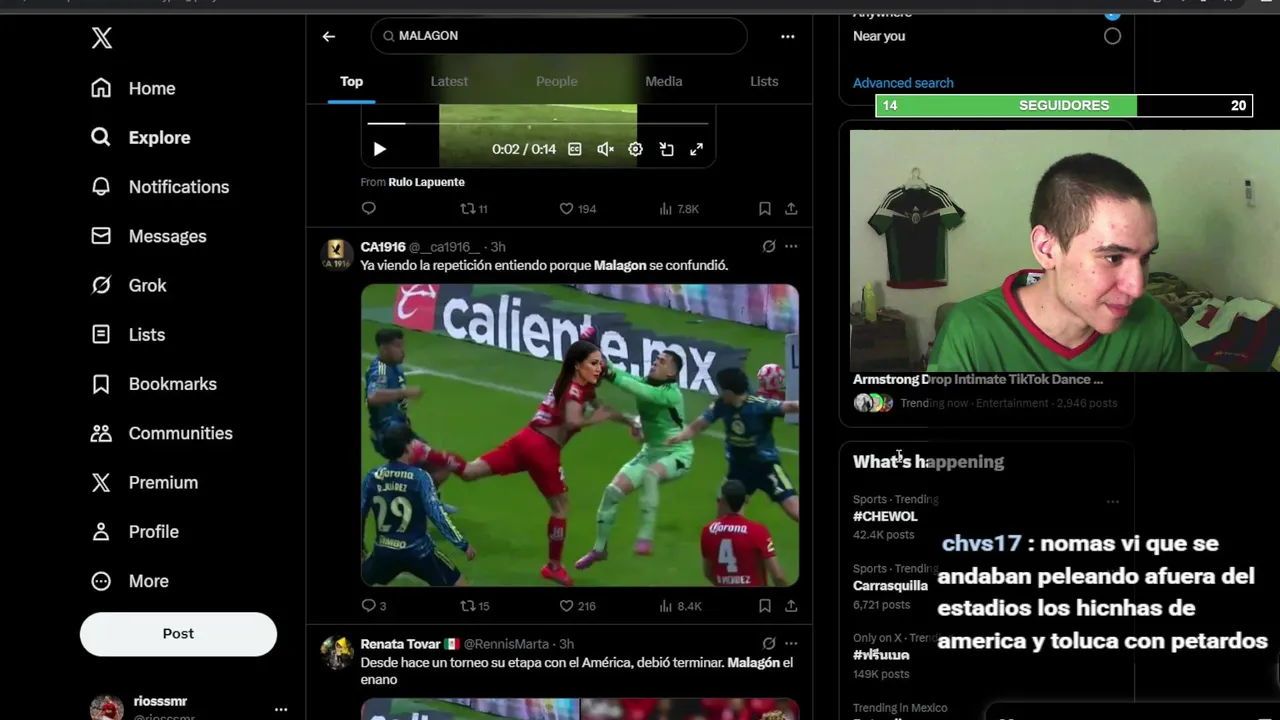
Task: Switch to the Media tab
Action: (664, 82)
